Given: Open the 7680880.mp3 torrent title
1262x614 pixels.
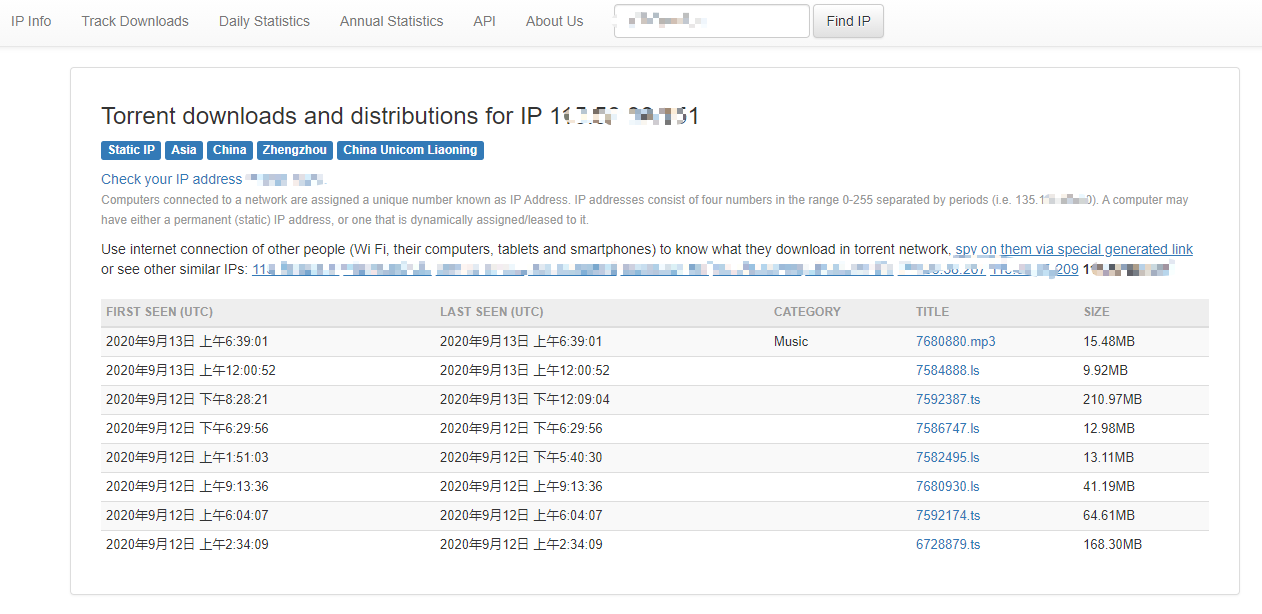Looking at the screenshot, I should coord(955,342).
